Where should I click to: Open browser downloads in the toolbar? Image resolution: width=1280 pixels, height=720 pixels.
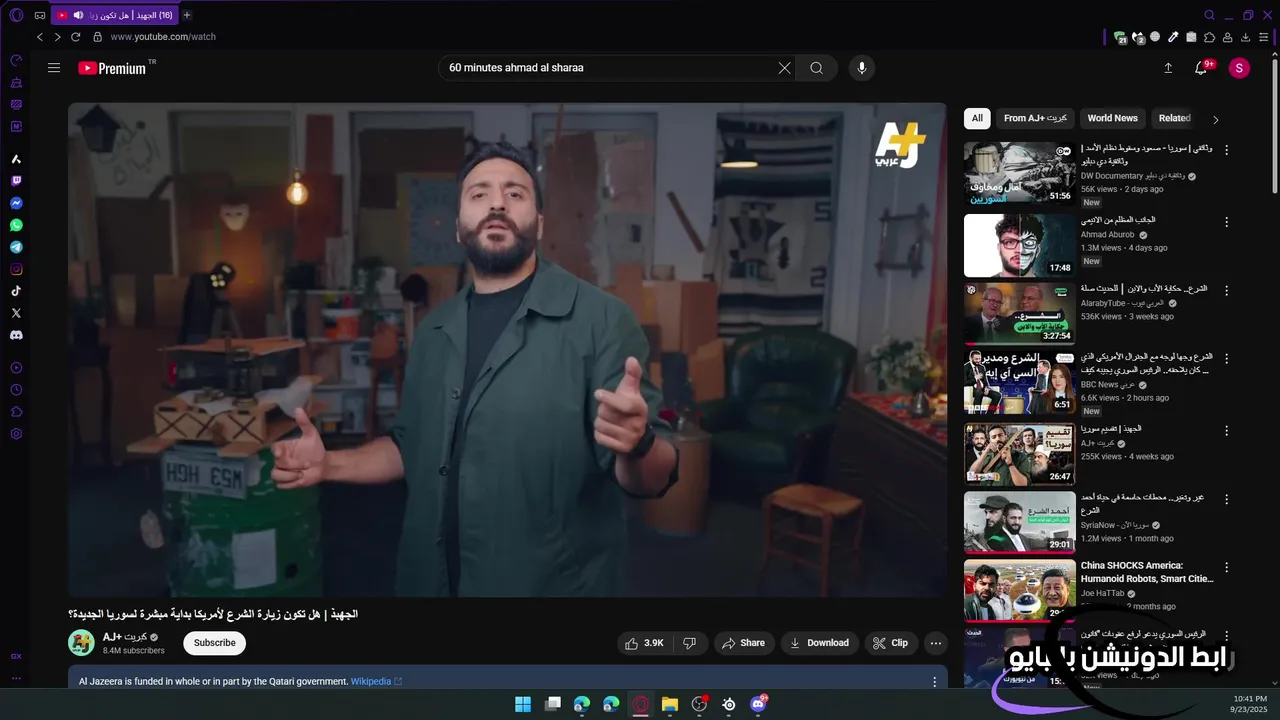[x=1246, y=37]
